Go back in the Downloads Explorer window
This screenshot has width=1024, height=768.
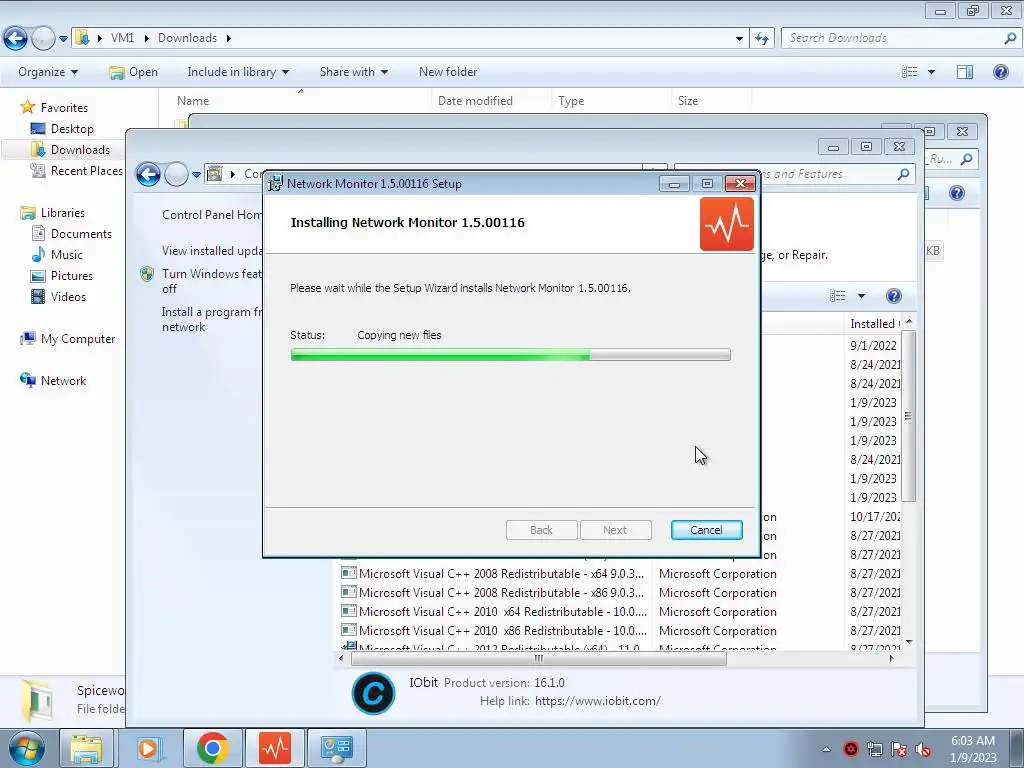click(16, 39)
